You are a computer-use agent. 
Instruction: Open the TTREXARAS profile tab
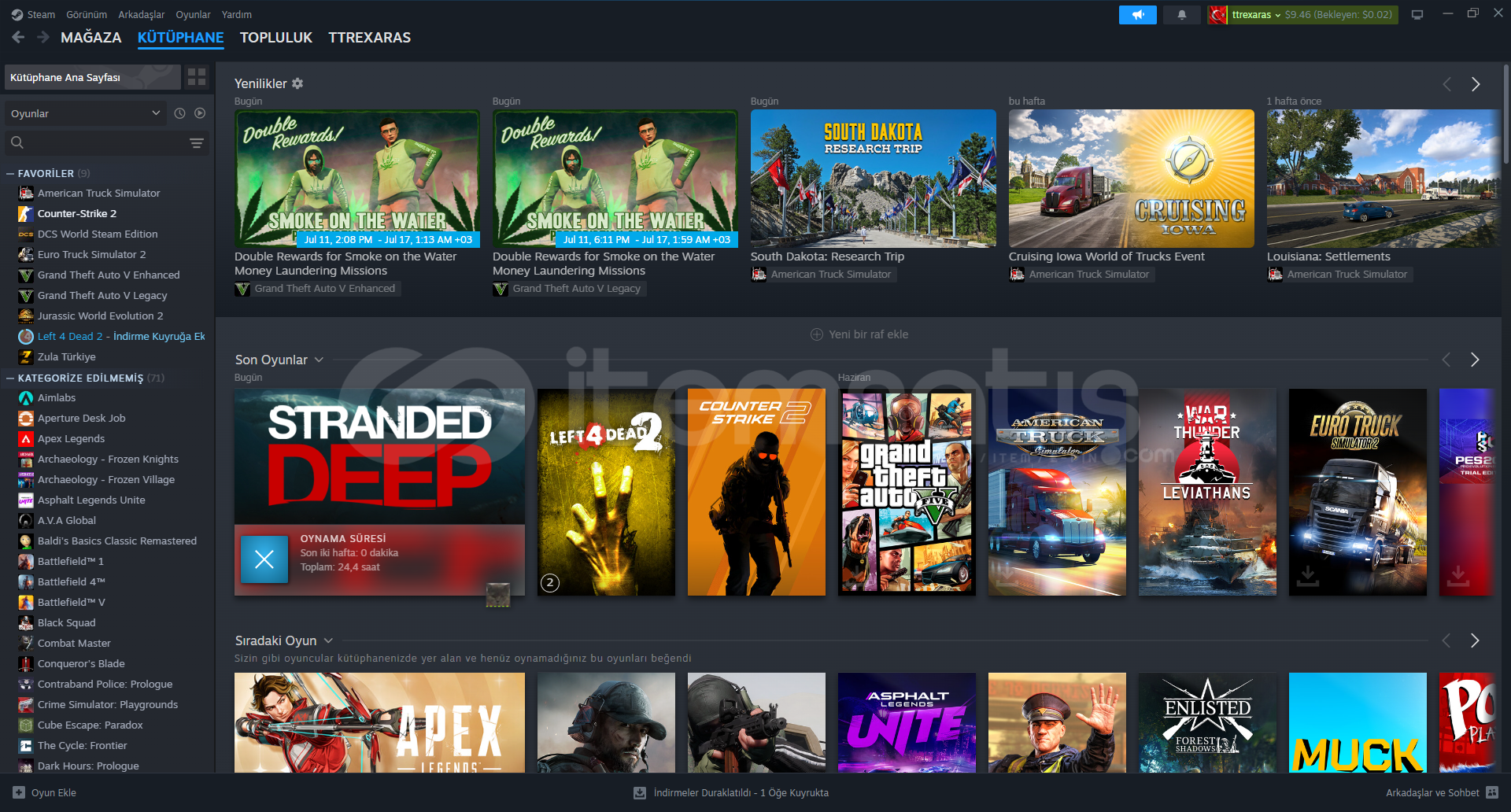click(370, 37)
